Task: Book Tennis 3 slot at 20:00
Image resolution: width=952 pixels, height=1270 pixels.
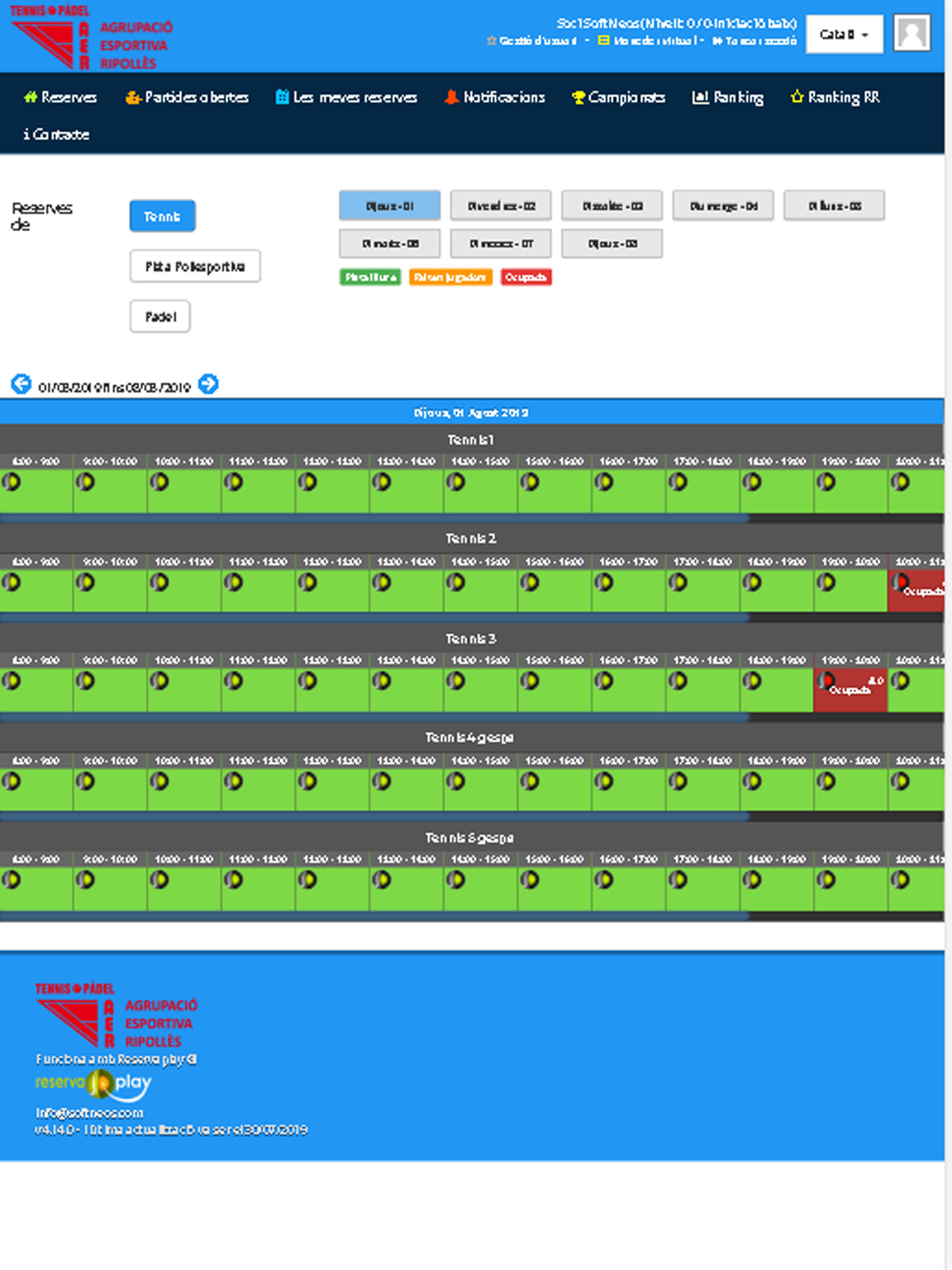Action: (916, 690)
